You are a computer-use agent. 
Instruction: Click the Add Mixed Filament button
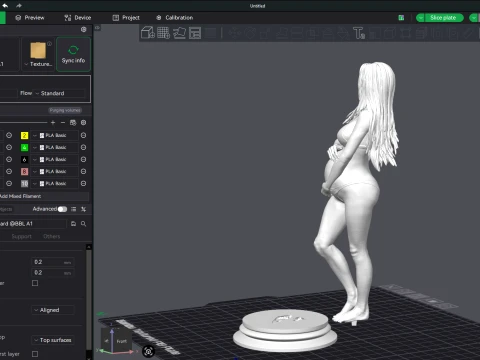pyautogui.click(x=44, y=196)
